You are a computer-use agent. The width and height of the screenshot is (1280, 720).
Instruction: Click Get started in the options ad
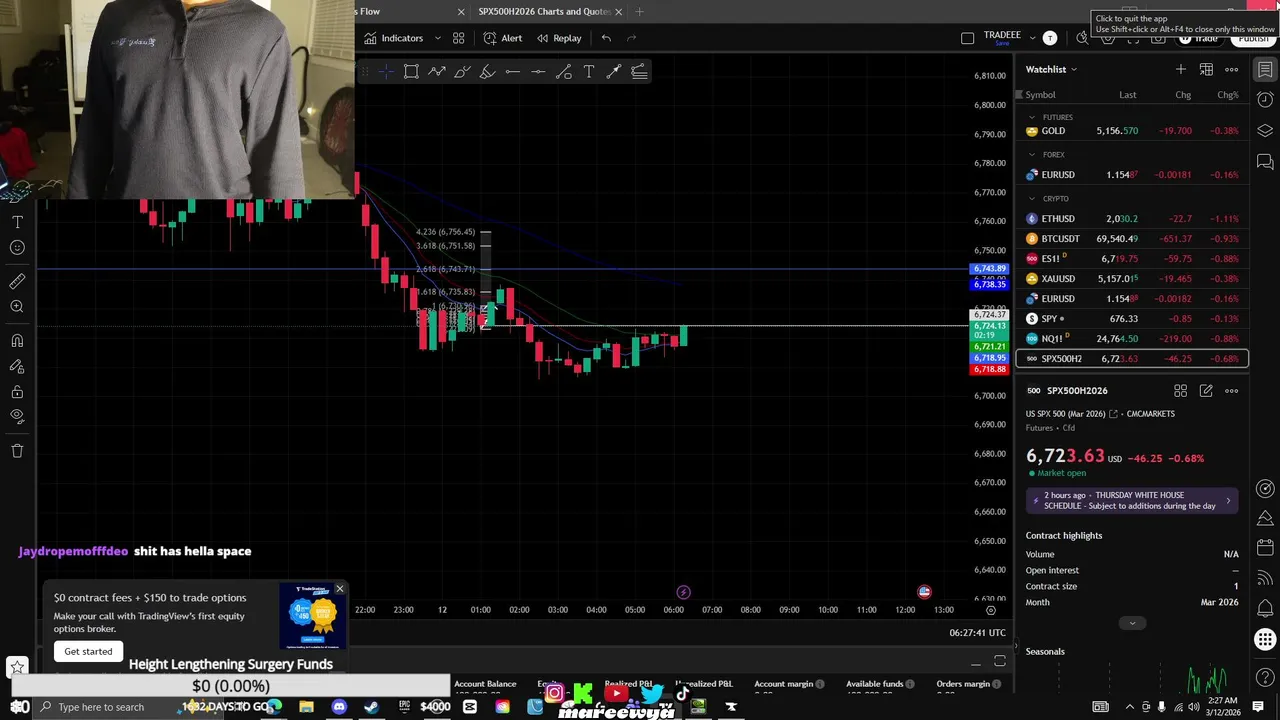[88, 651]
